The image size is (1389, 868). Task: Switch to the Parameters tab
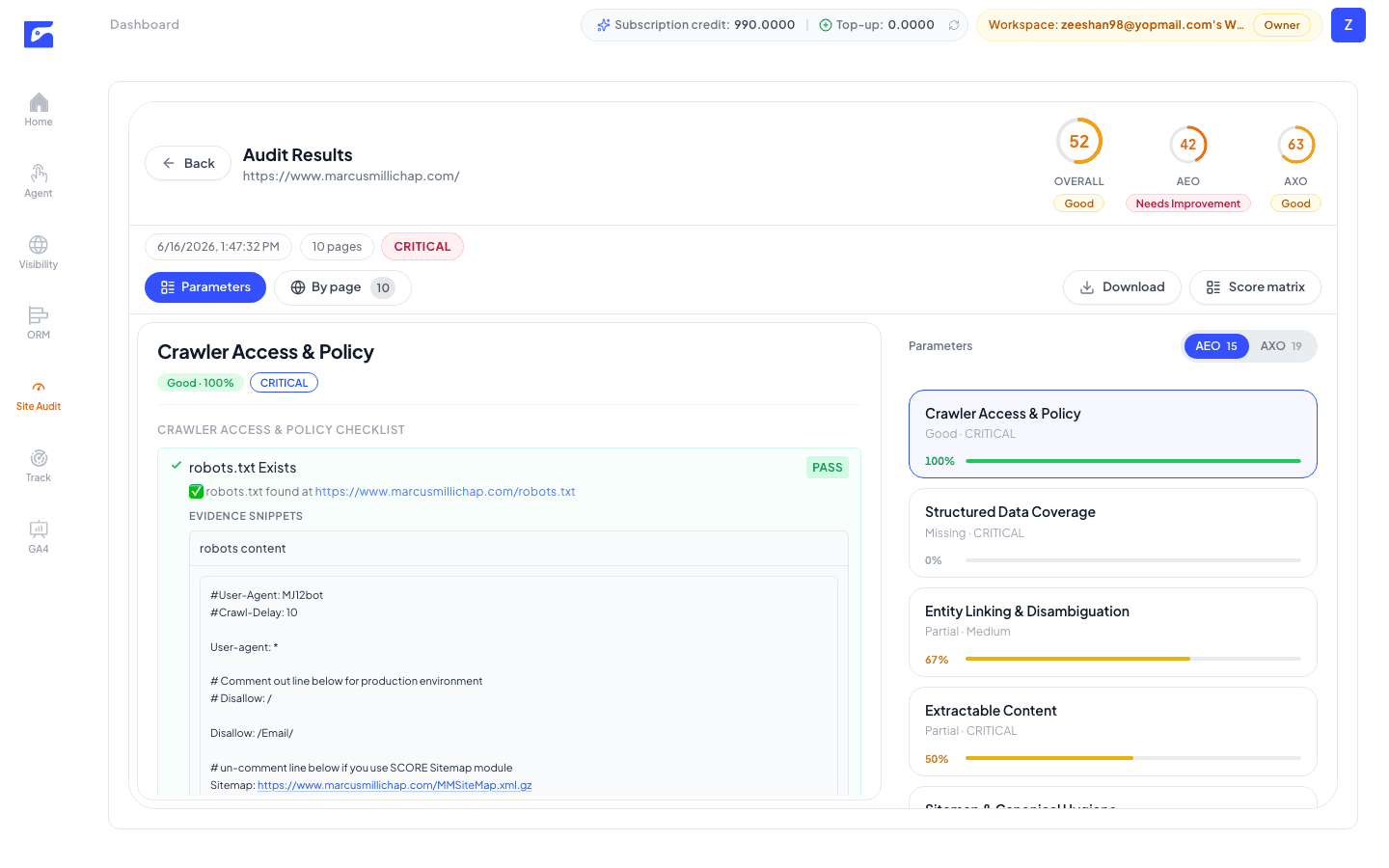click(x=205, y=287)
